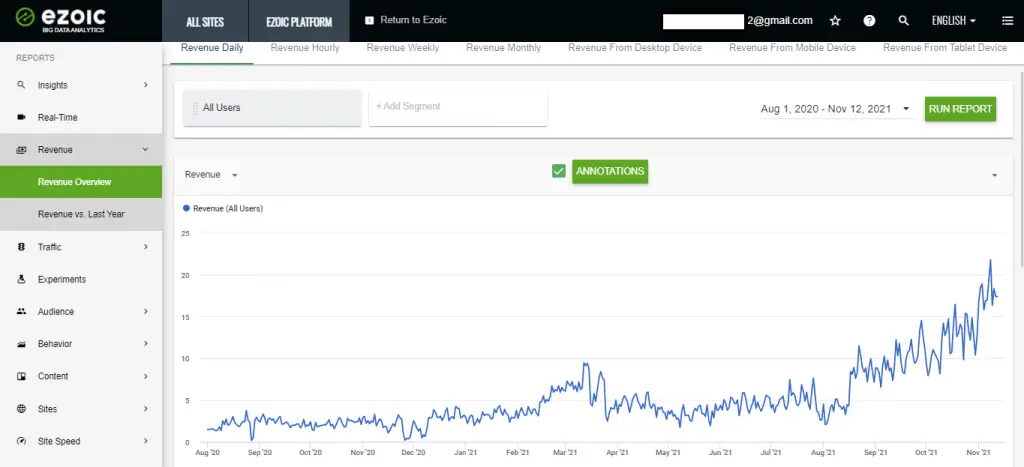Open Revenue From Tablet Device tab

945,48
